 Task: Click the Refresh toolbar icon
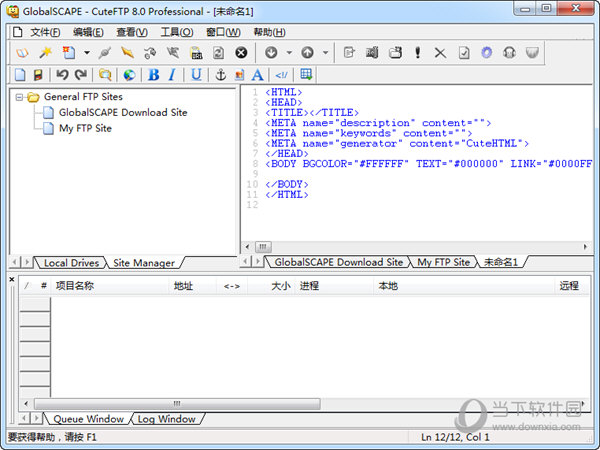[218, 52]
